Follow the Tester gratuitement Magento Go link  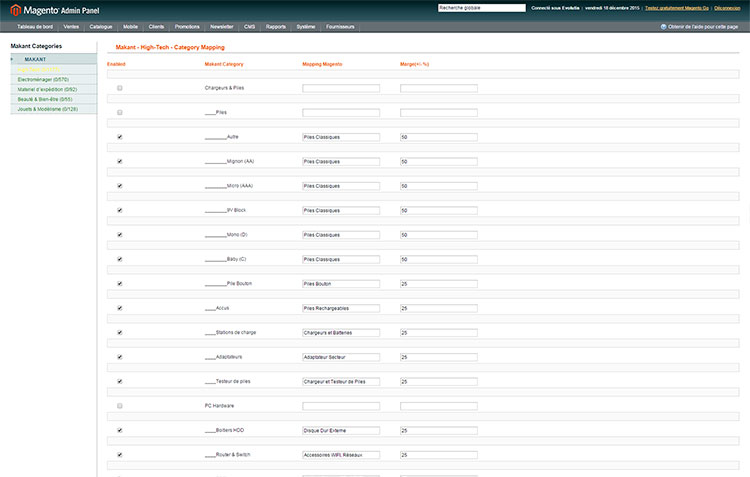point(677,8)
